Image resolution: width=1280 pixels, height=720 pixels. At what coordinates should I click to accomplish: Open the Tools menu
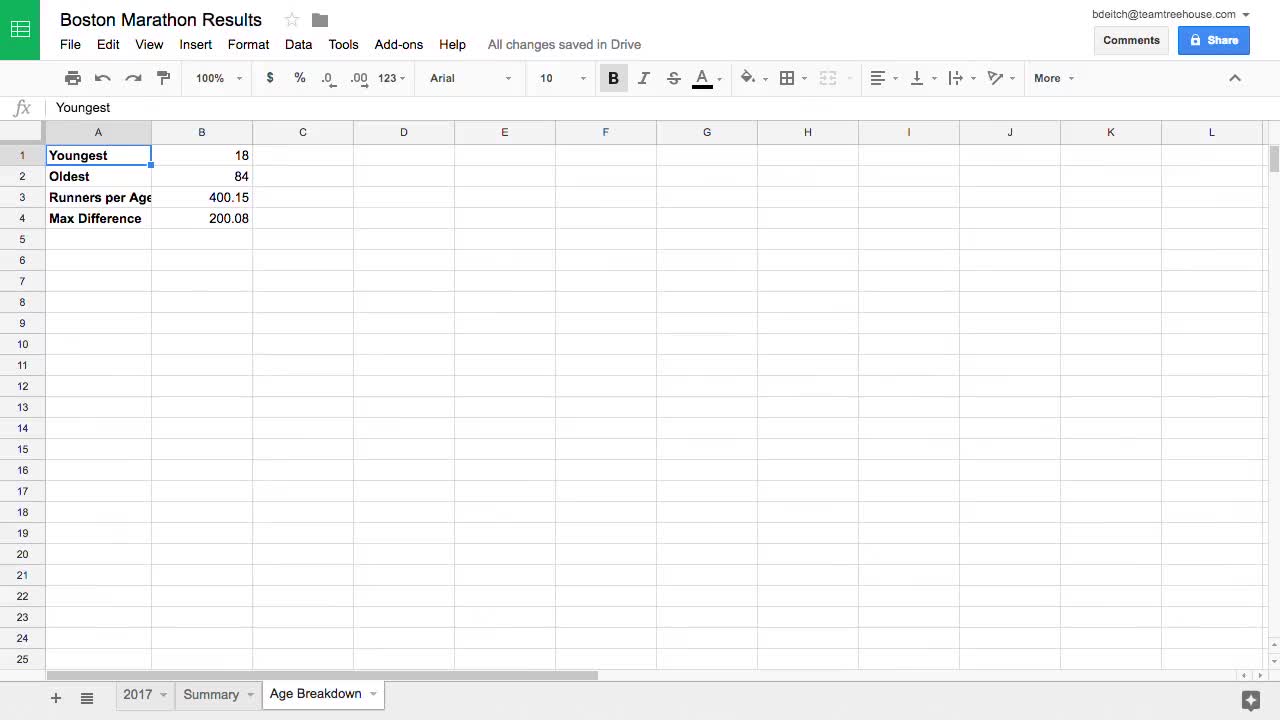click(x=343, y=44)
